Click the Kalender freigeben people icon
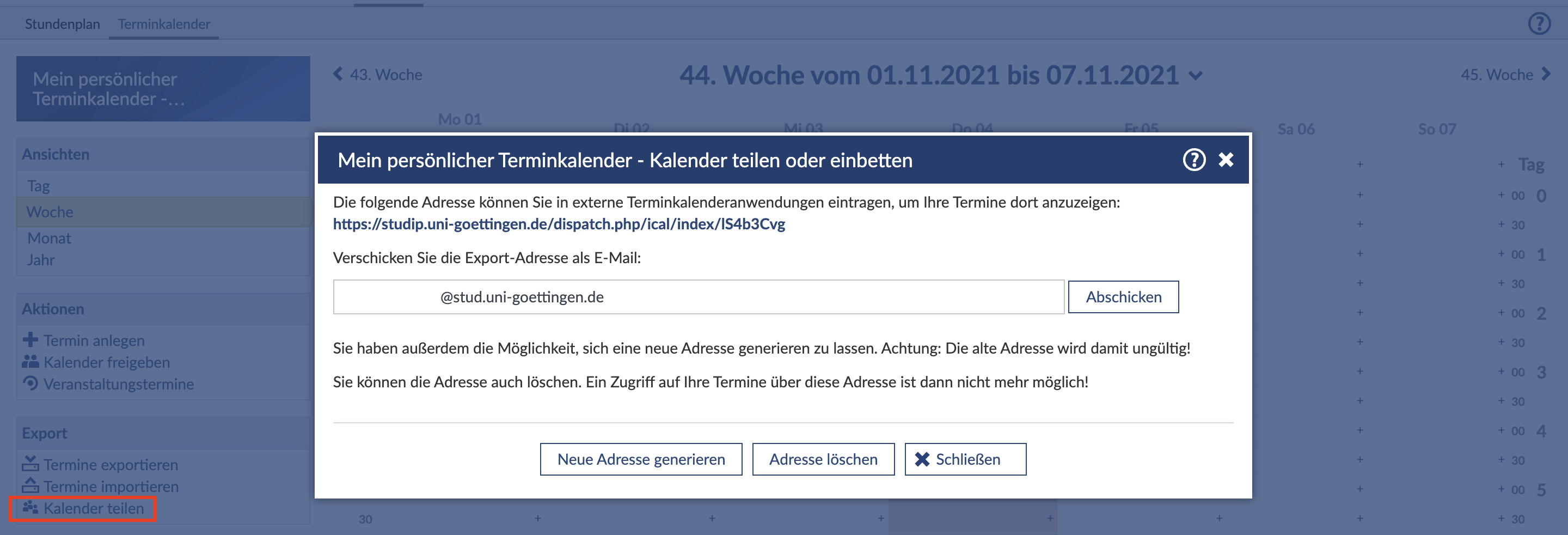 click(x=30, y=362)
